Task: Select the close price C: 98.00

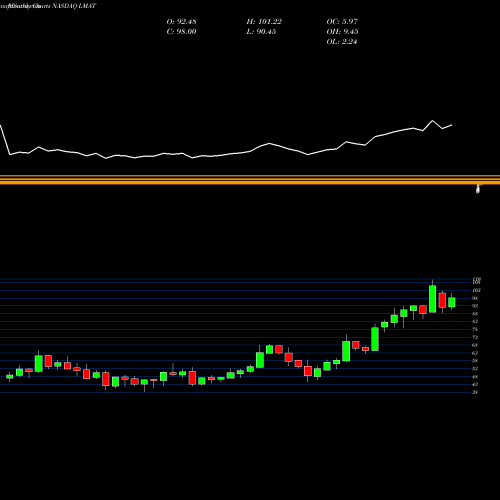Action: pyautogui.click(x=181, y=32)
